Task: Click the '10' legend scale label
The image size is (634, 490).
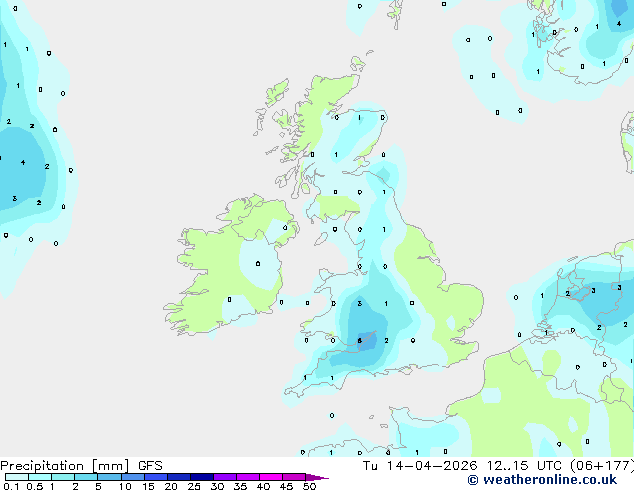Action: pos(125,486)
